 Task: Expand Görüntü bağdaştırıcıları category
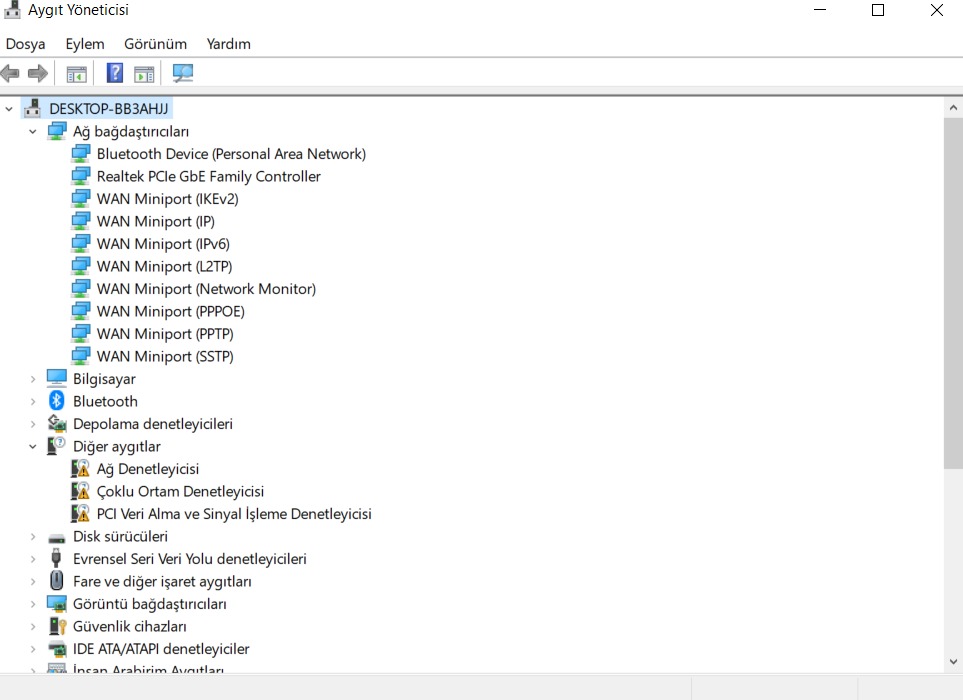point(33,604)
